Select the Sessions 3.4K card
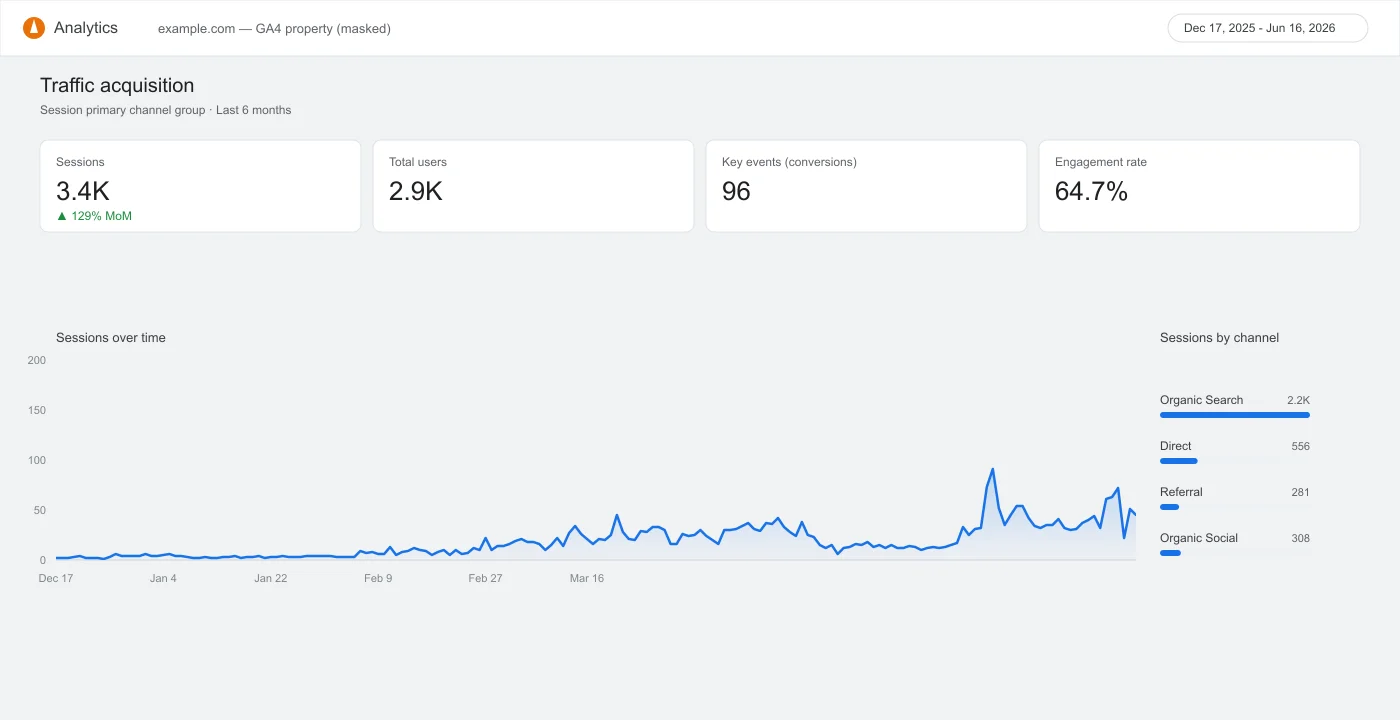The height and width of the screenshot is (720, 1400). pyautogui.click(x=200, y=186)
